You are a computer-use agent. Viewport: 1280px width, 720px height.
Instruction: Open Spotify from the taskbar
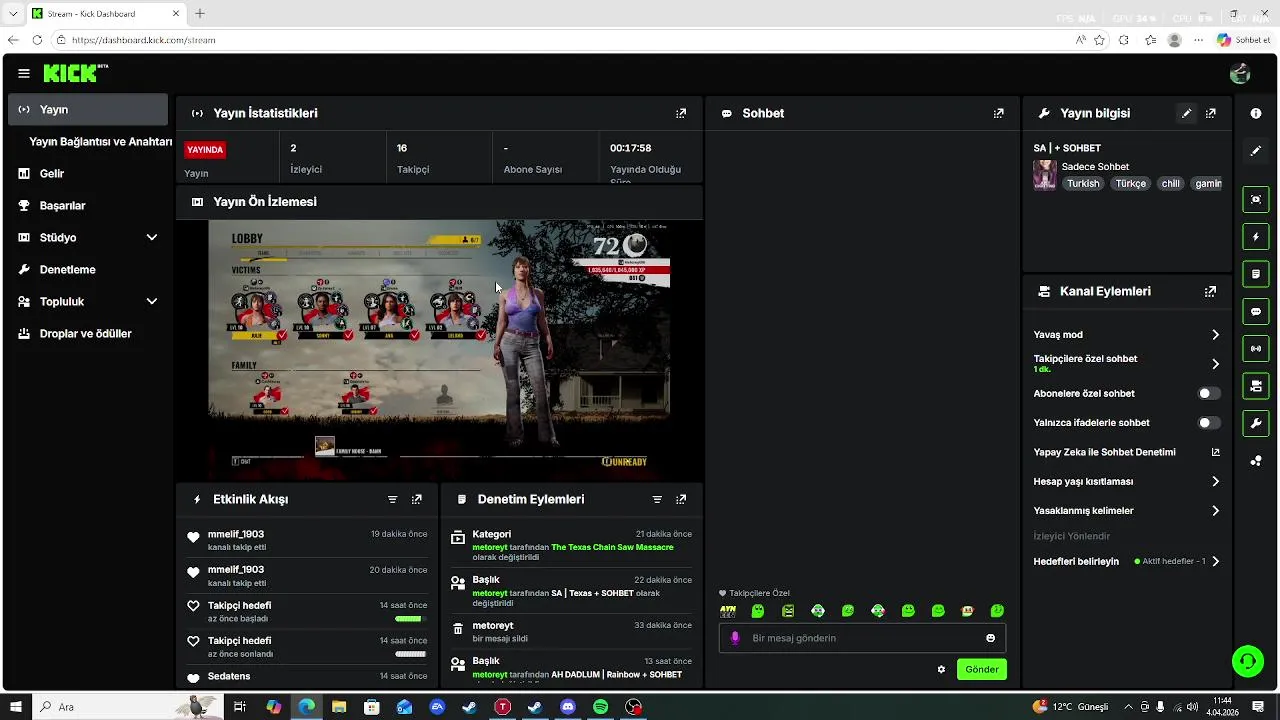pos(601,707)
